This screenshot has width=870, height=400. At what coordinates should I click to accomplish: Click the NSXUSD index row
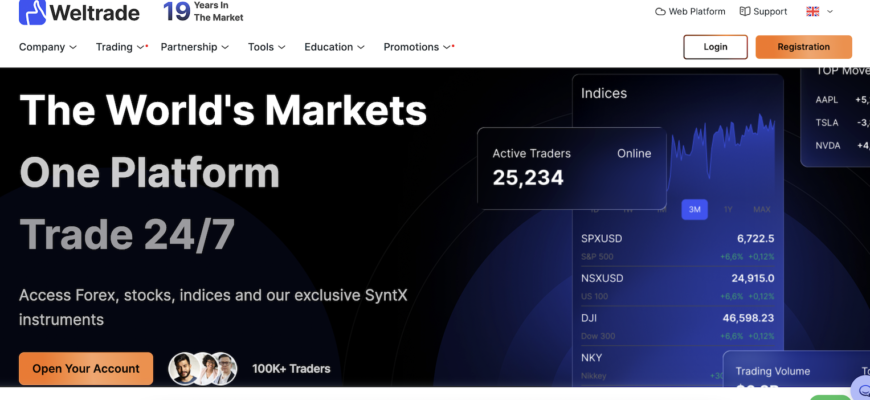[677, 286]
